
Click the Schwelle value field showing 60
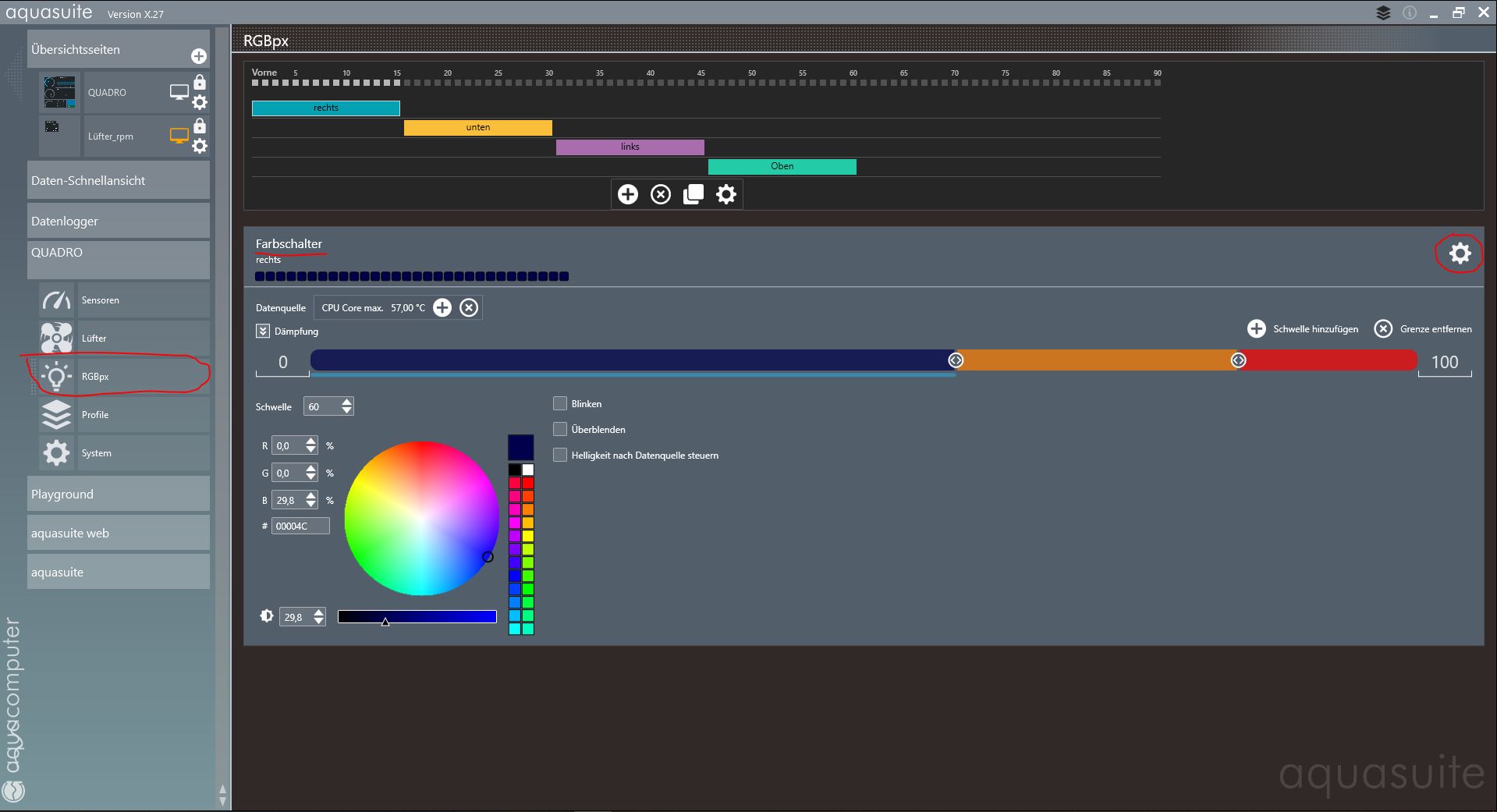(x=322, y=406)
